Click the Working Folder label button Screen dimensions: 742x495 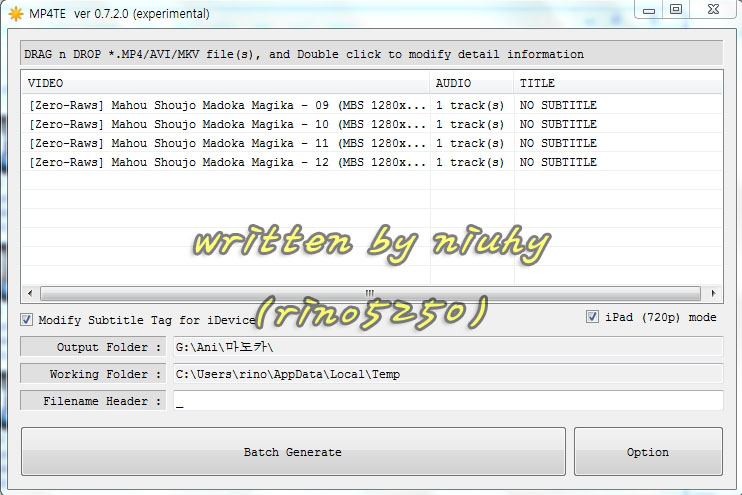(93, 374)
